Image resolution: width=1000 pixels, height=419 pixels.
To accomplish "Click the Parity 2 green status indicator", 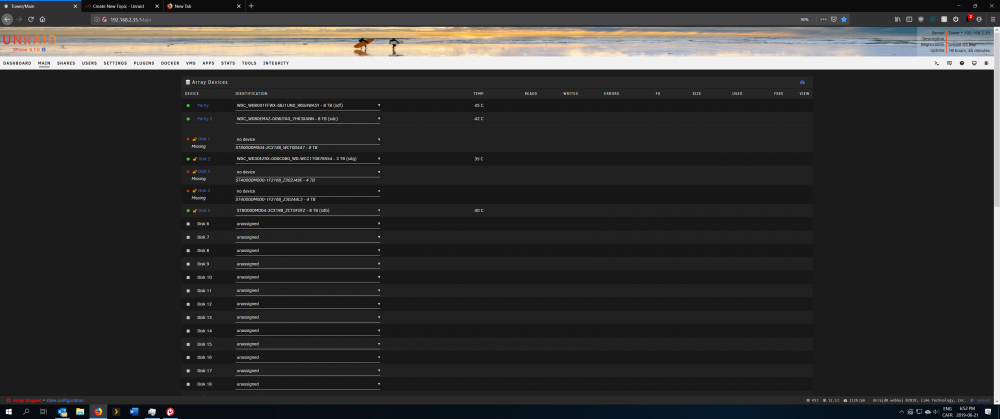I will point(188,119).
